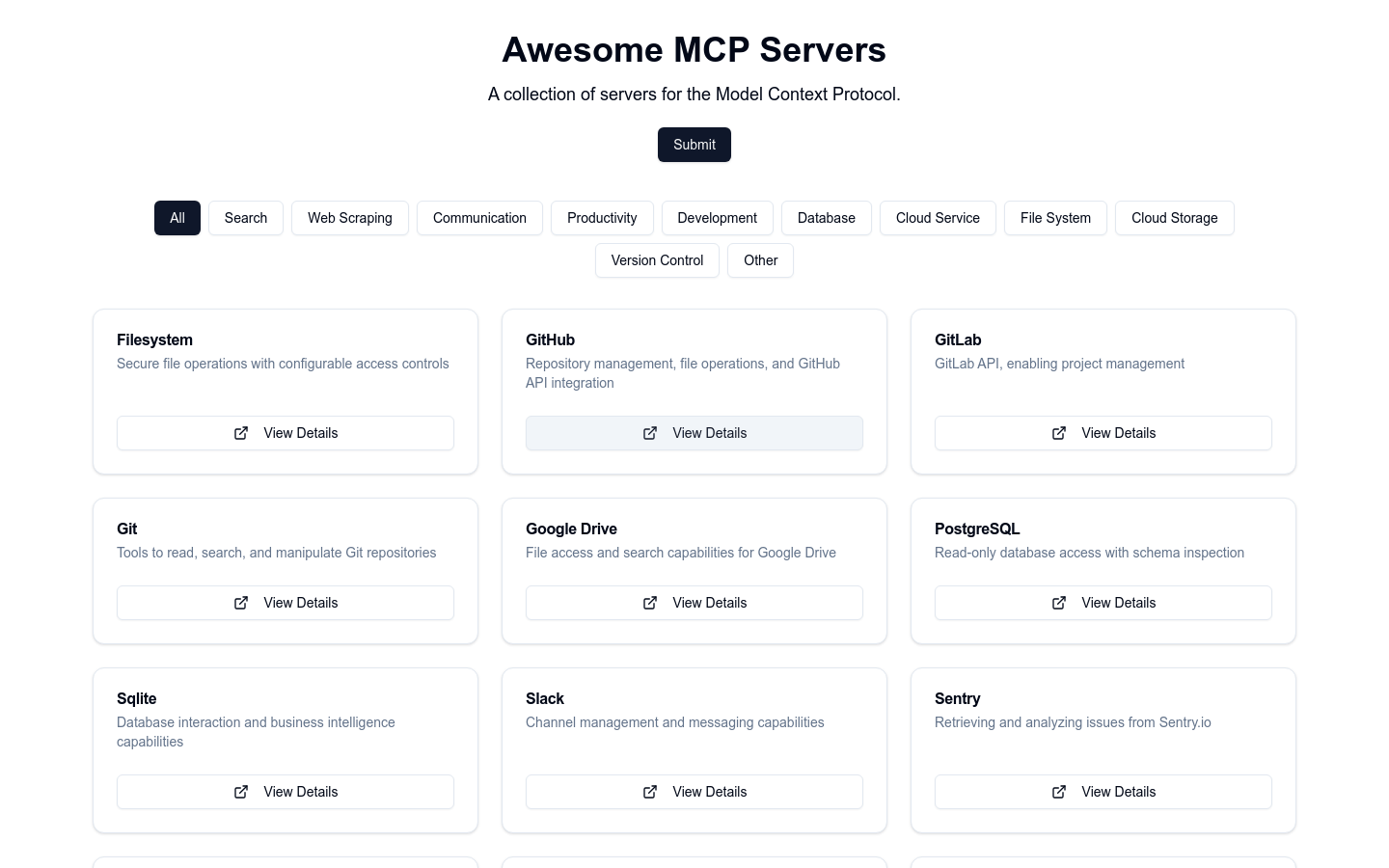This screenshot has width=1389, height=868.
Task: Click the external-link icon in the Sentry card
Action: [x=1059, y=792]
